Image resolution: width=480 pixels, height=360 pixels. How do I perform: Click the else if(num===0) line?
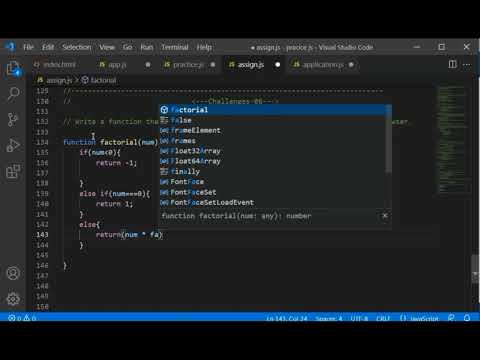click(115, 194)
